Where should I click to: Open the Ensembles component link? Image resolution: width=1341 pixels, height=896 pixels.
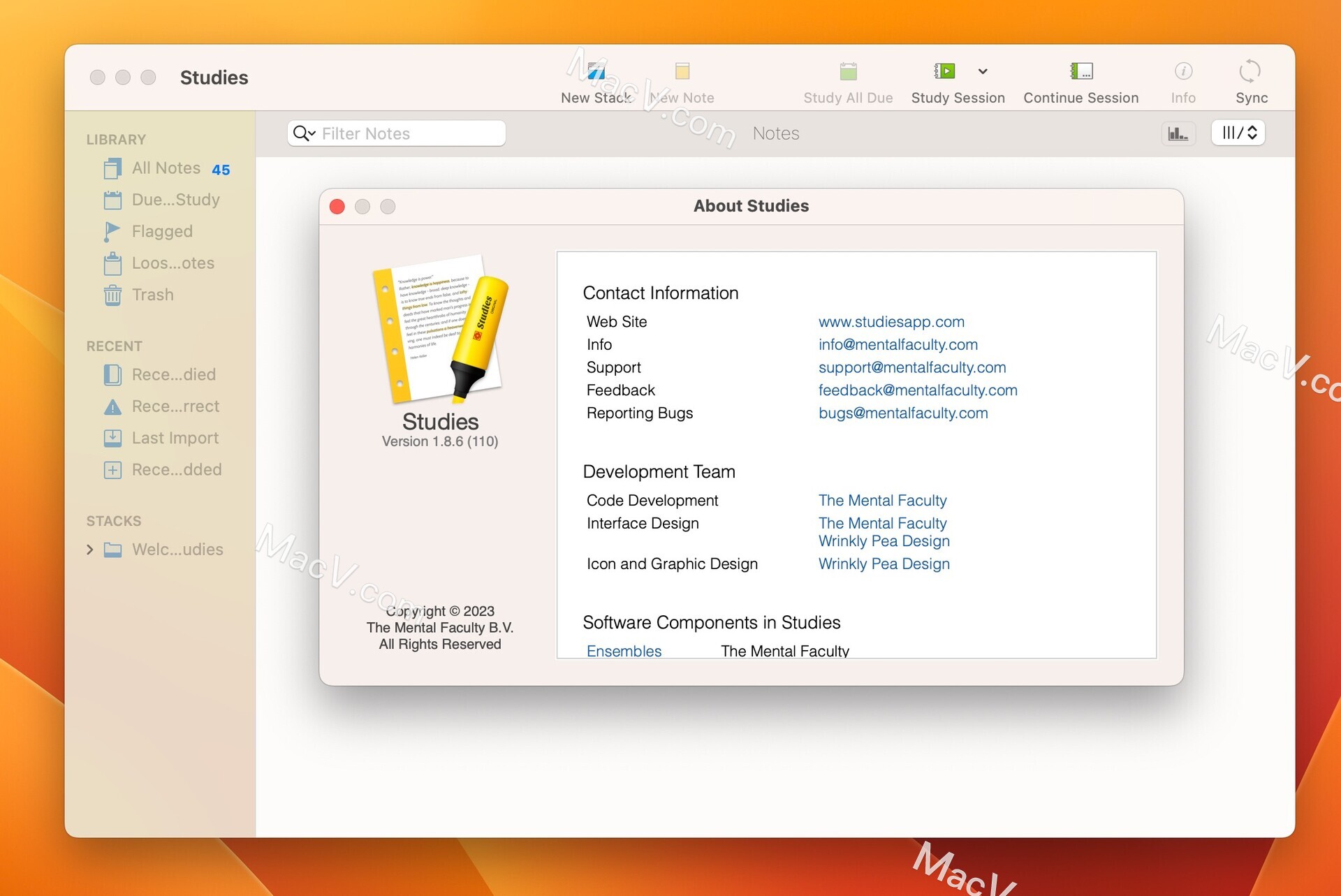click(624, 651)
